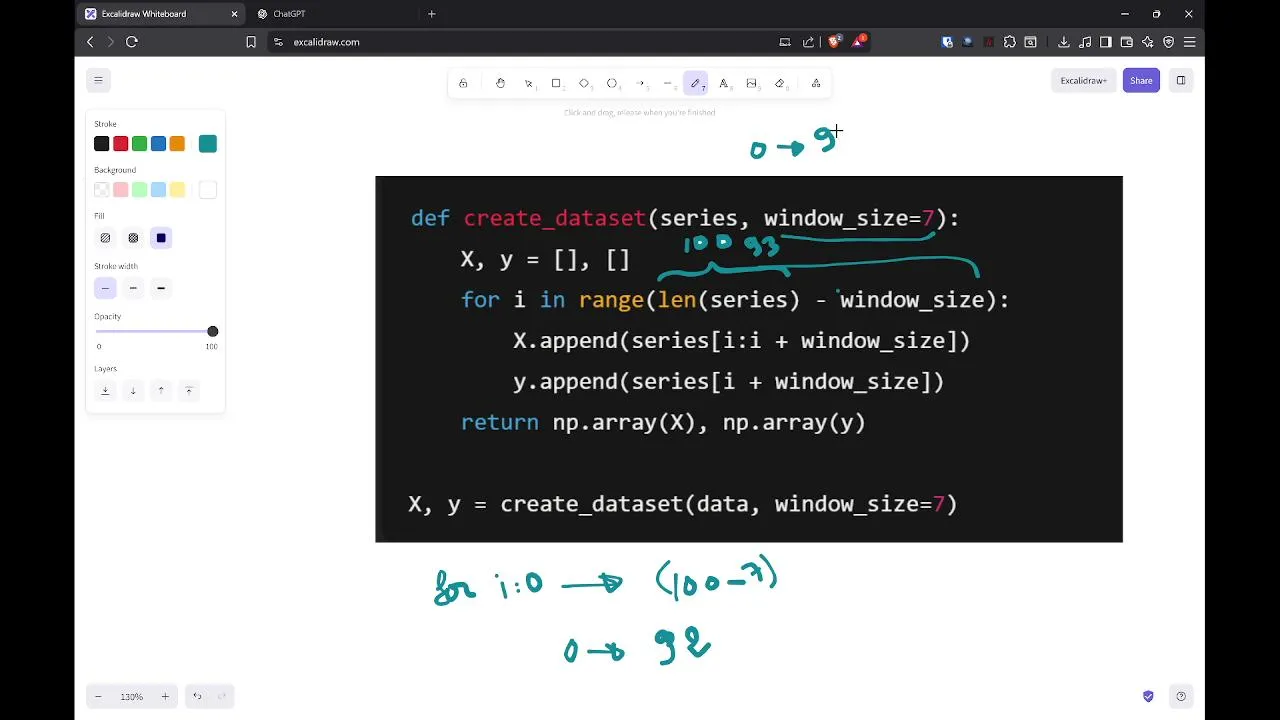Viewport: 1280px width, 720px height.
Task: Select the Rectangle tool
Action: point(556,84)
